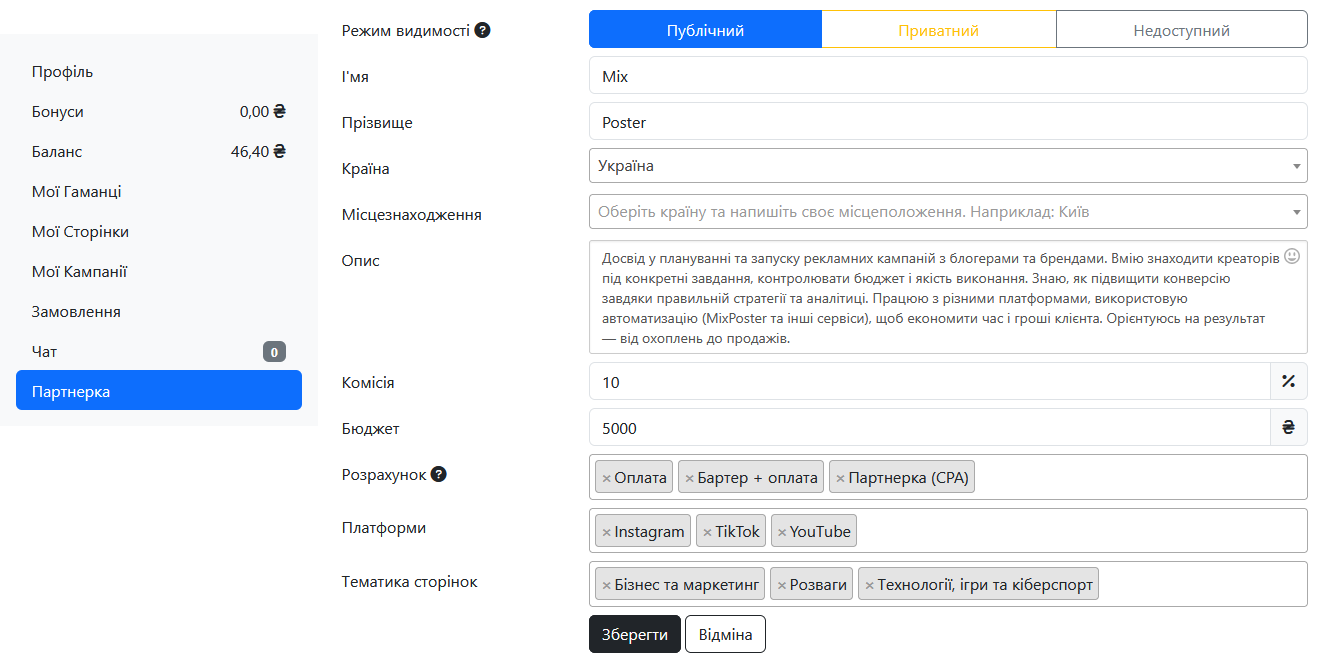Select Публічний visibility mode
This screenshot has width=1322, height=669.
pos(705,30)
